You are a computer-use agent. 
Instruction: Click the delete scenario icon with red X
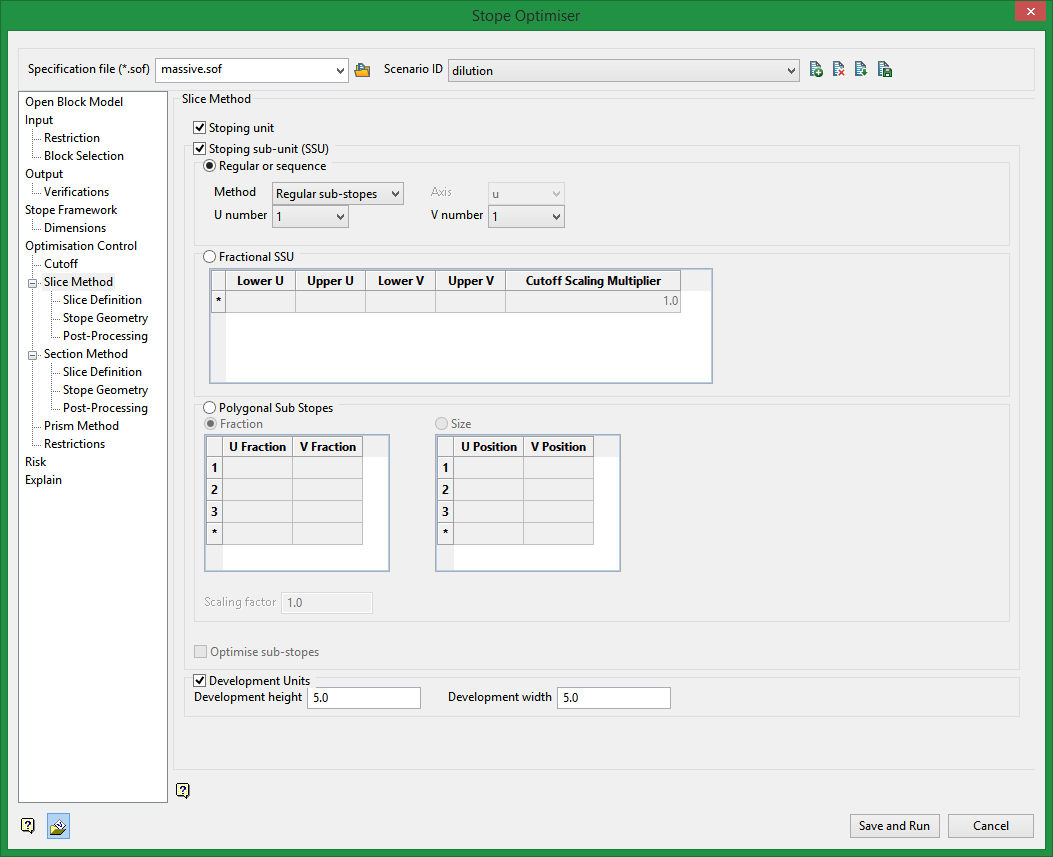coord(839,70)
